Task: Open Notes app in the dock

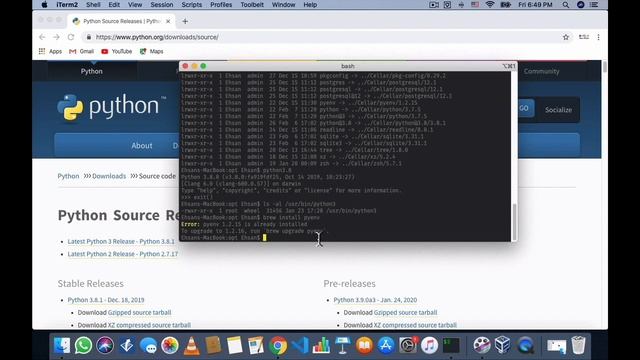Action: (x=235, y=345)
